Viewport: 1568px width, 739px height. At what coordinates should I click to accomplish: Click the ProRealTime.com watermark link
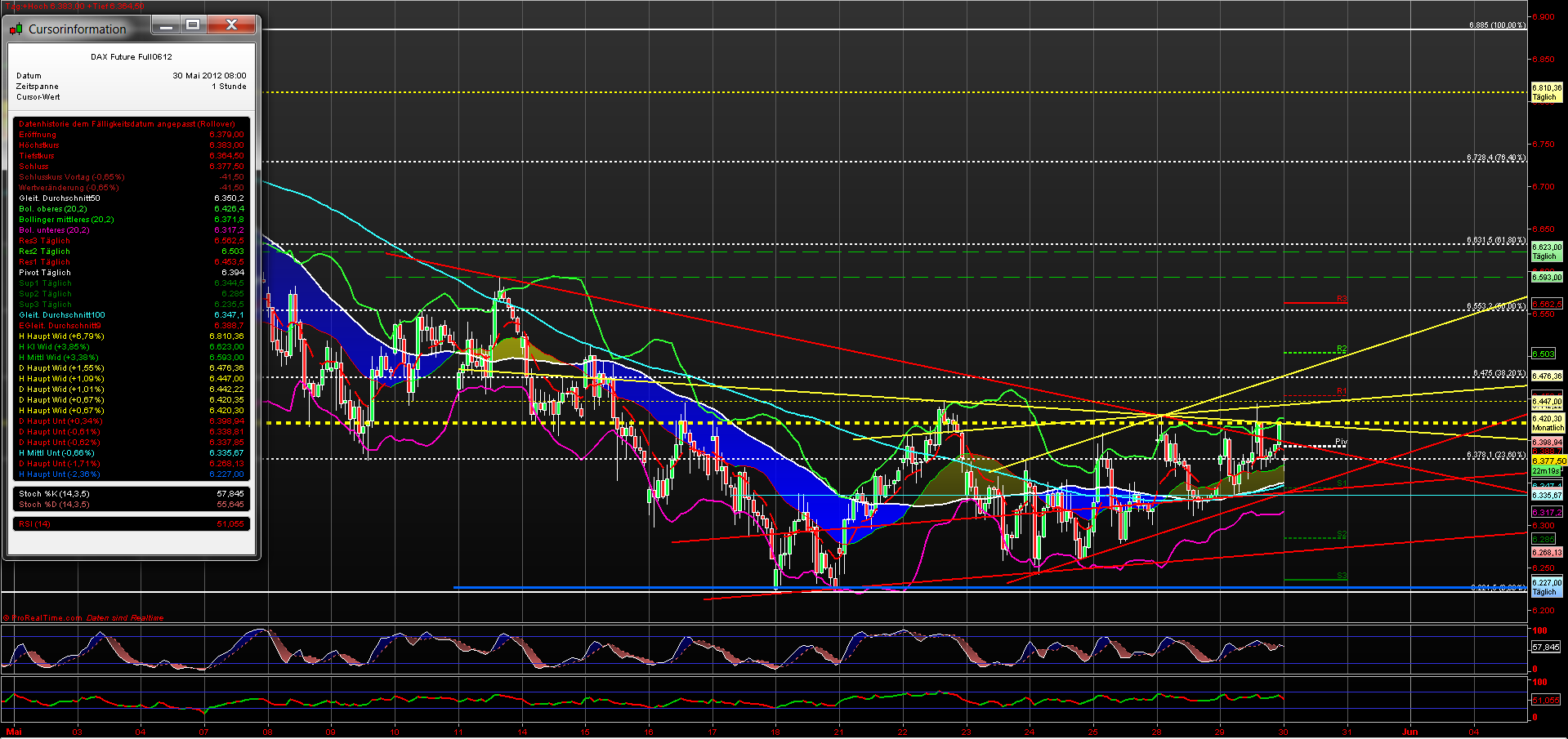pos(47,618)
